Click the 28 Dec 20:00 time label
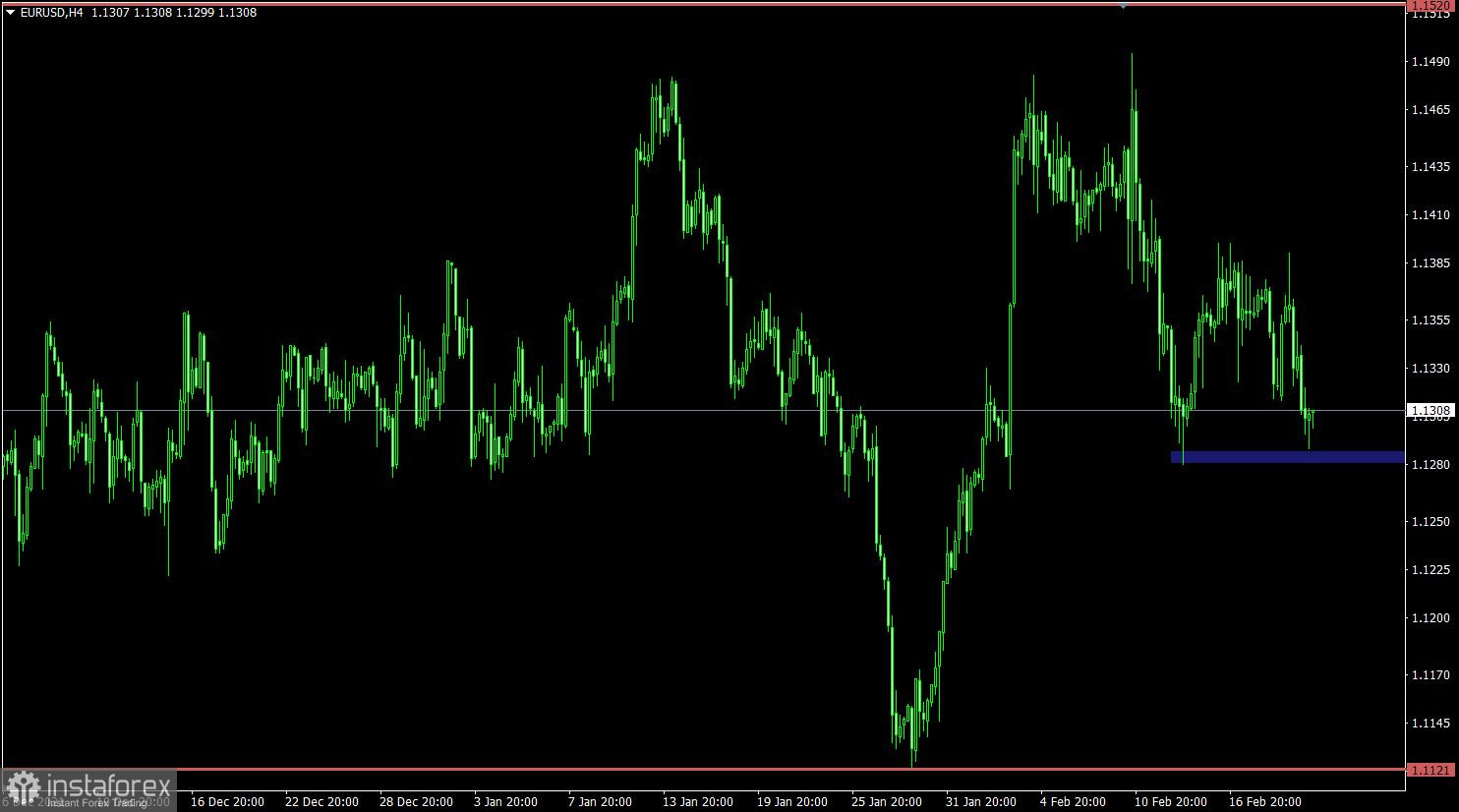This screenshot has width=1459, height=812. [416, 801]
